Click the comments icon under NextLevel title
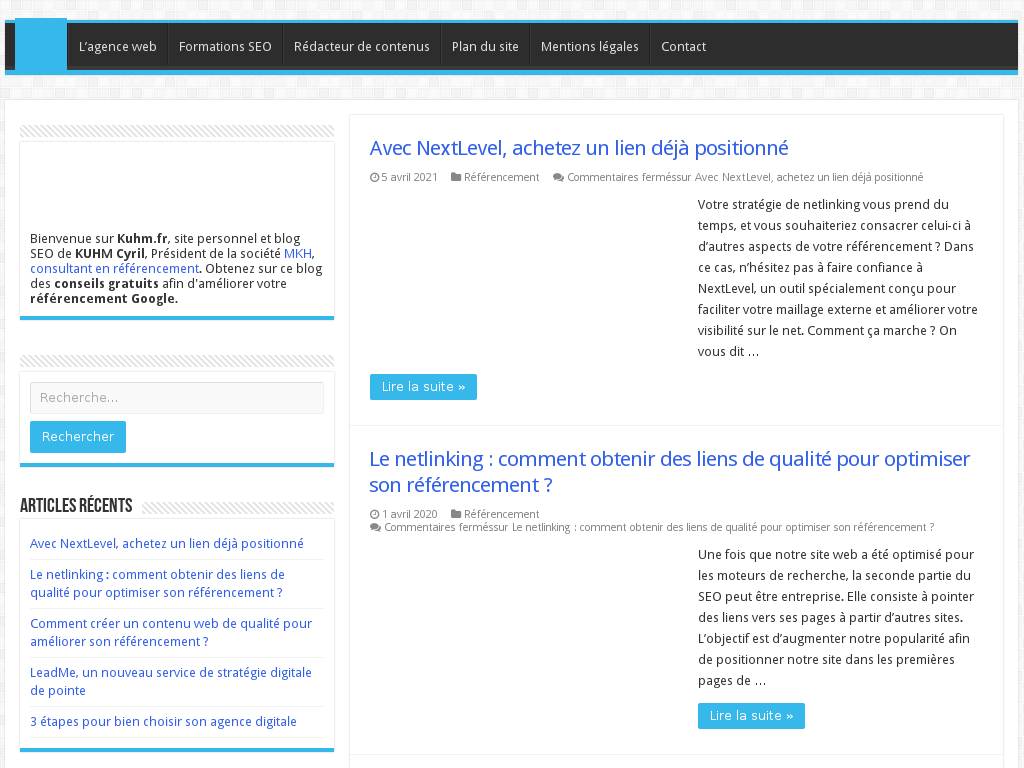The height and width of the screenshot is (768, 1024). (x=558, y=178)
